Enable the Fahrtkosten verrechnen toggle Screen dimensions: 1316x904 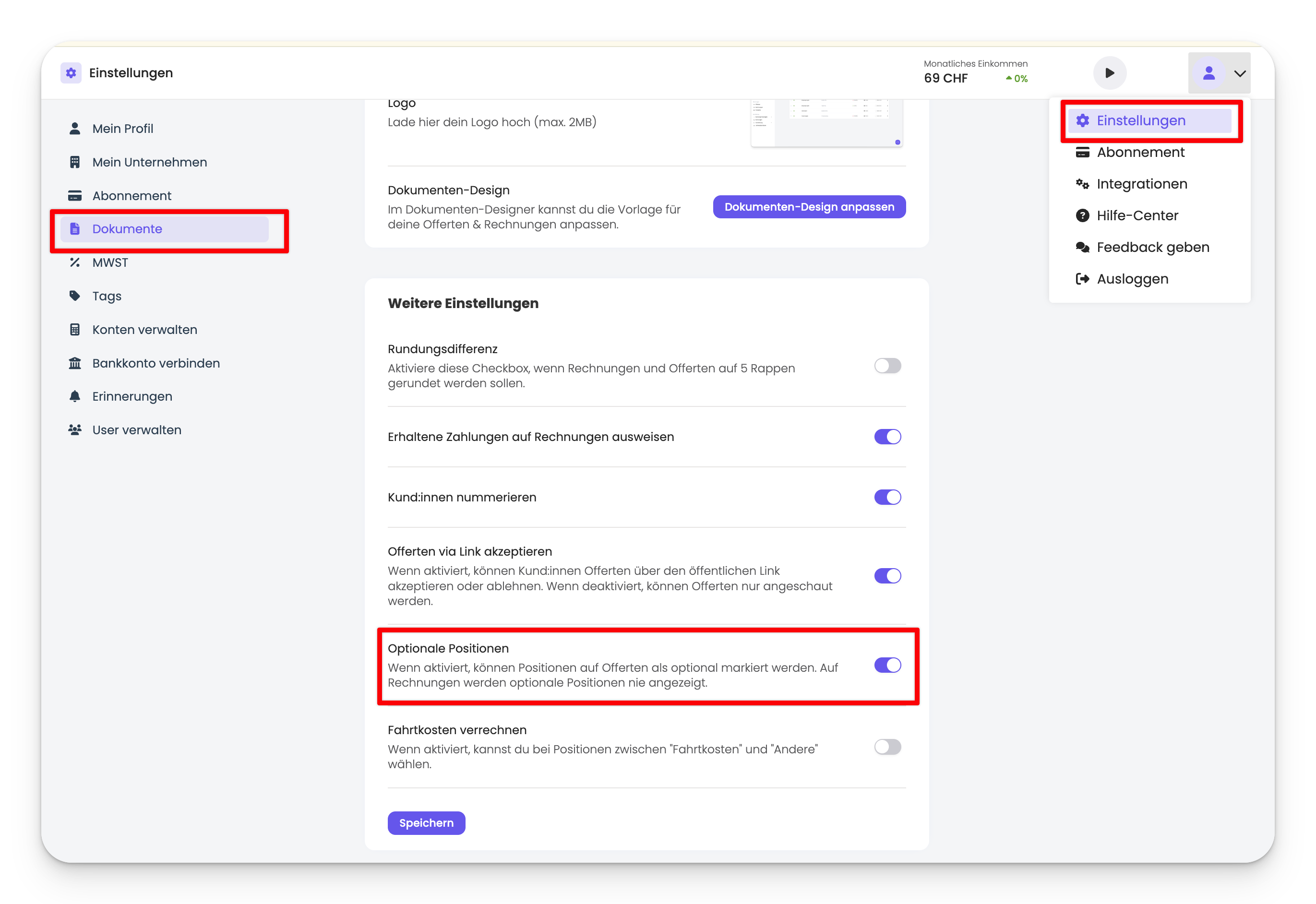pyautogui.click(x=887, y=747)
